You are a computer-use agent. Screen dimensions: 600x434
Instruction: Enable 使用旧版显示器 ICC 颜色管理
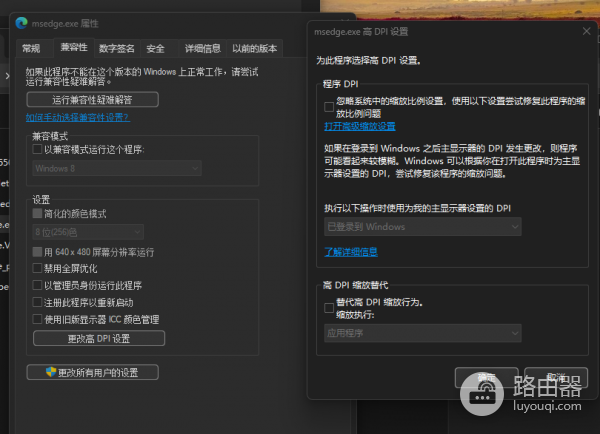37,319
